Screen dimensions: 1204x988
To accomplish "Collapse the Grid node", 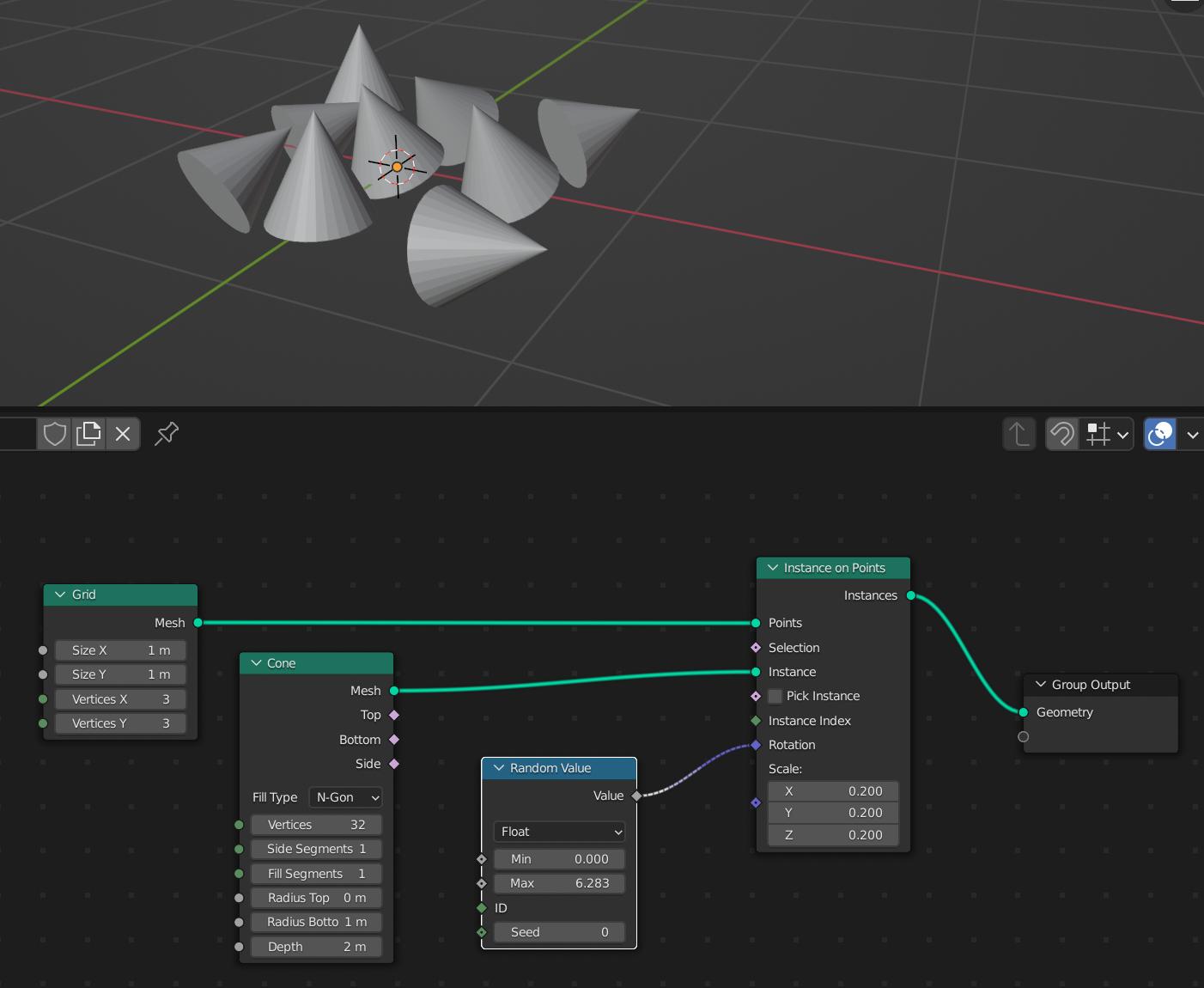I will click(x=60, y=595).
